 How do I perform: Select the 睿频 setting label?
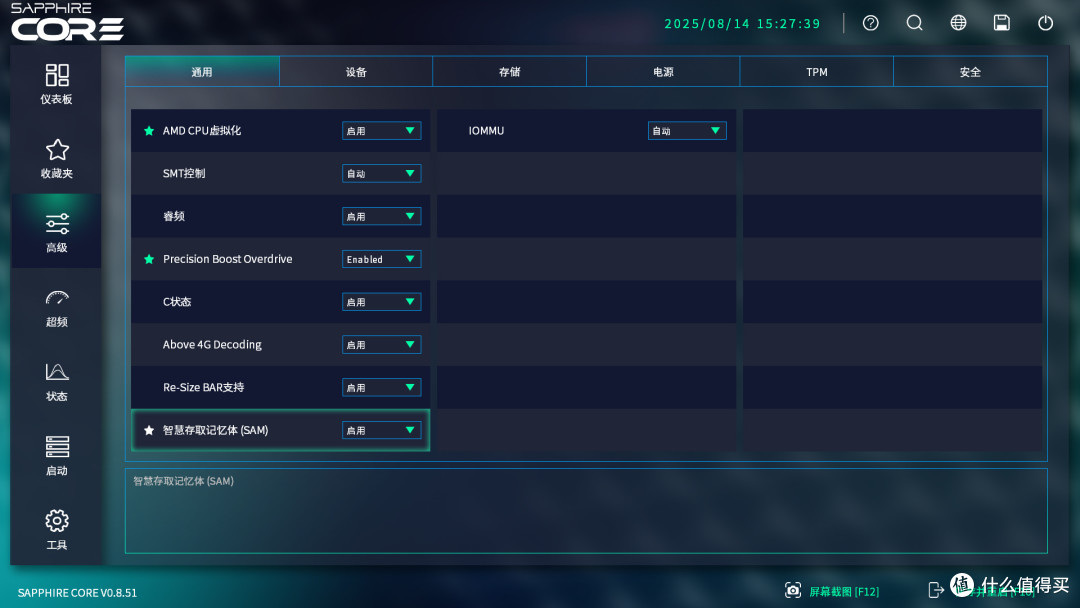[x=174, y=216]
